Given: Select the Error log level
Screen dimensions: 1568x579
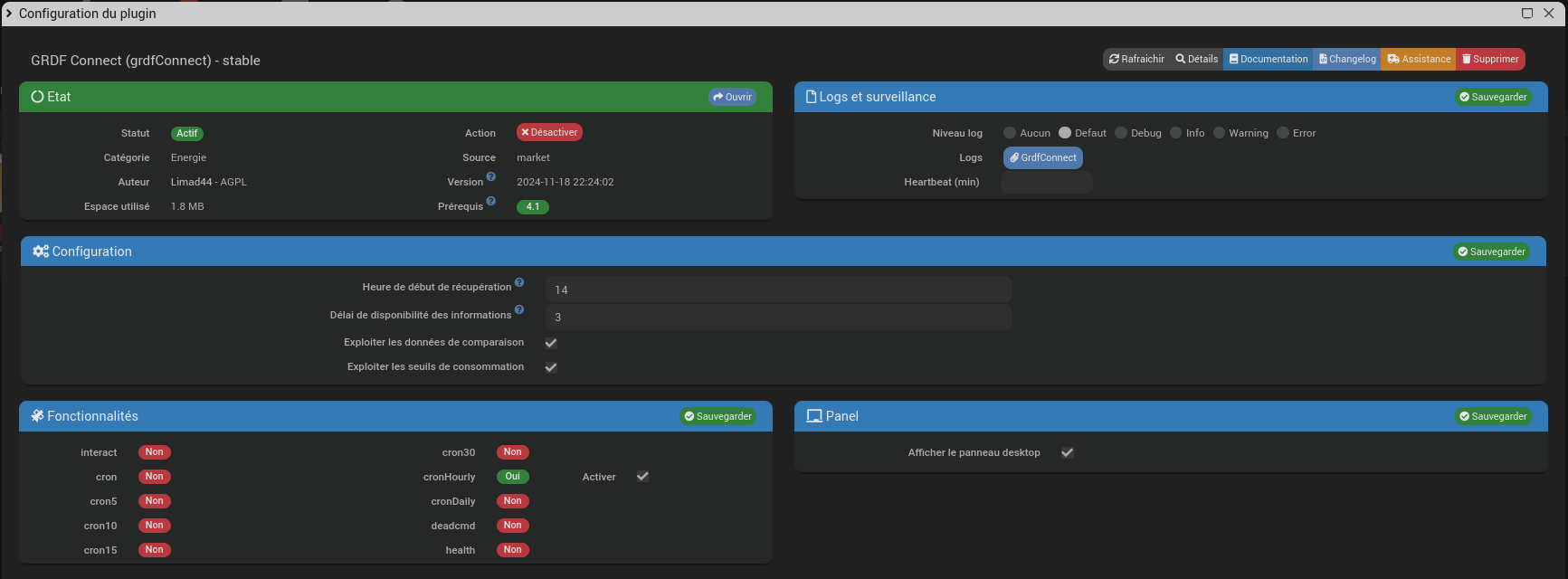Looking at the screenshot, I should point(1283,133).
